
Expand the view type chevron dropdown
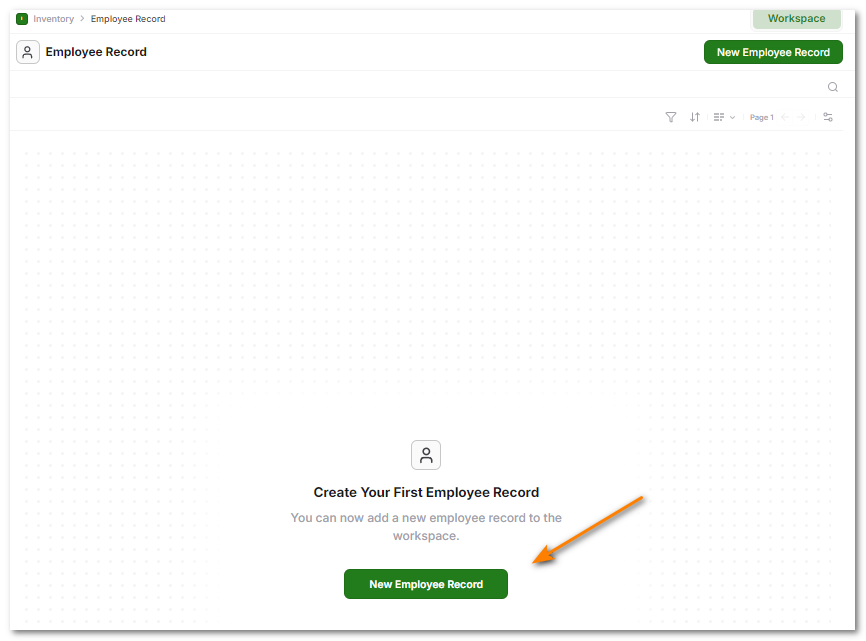pyautogui.click(x=732, y=117)
